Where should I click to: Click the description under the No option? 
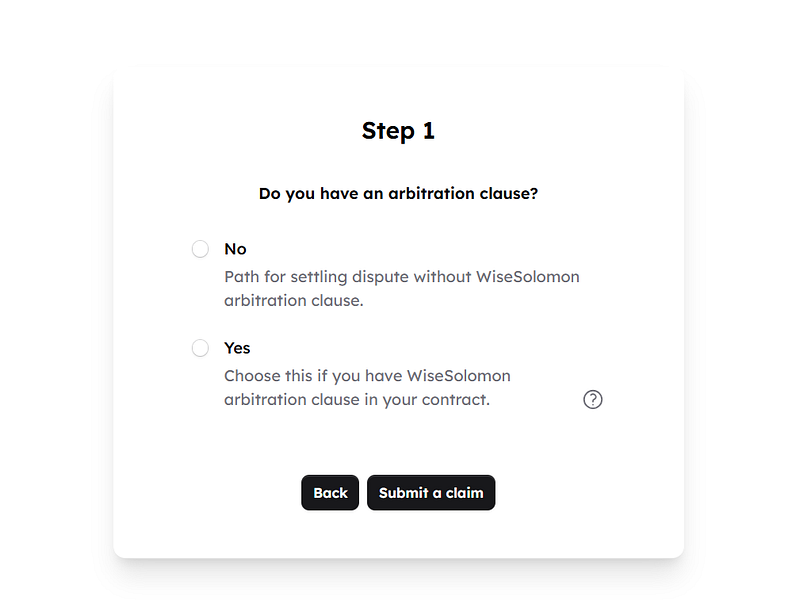tap(400, 288)
